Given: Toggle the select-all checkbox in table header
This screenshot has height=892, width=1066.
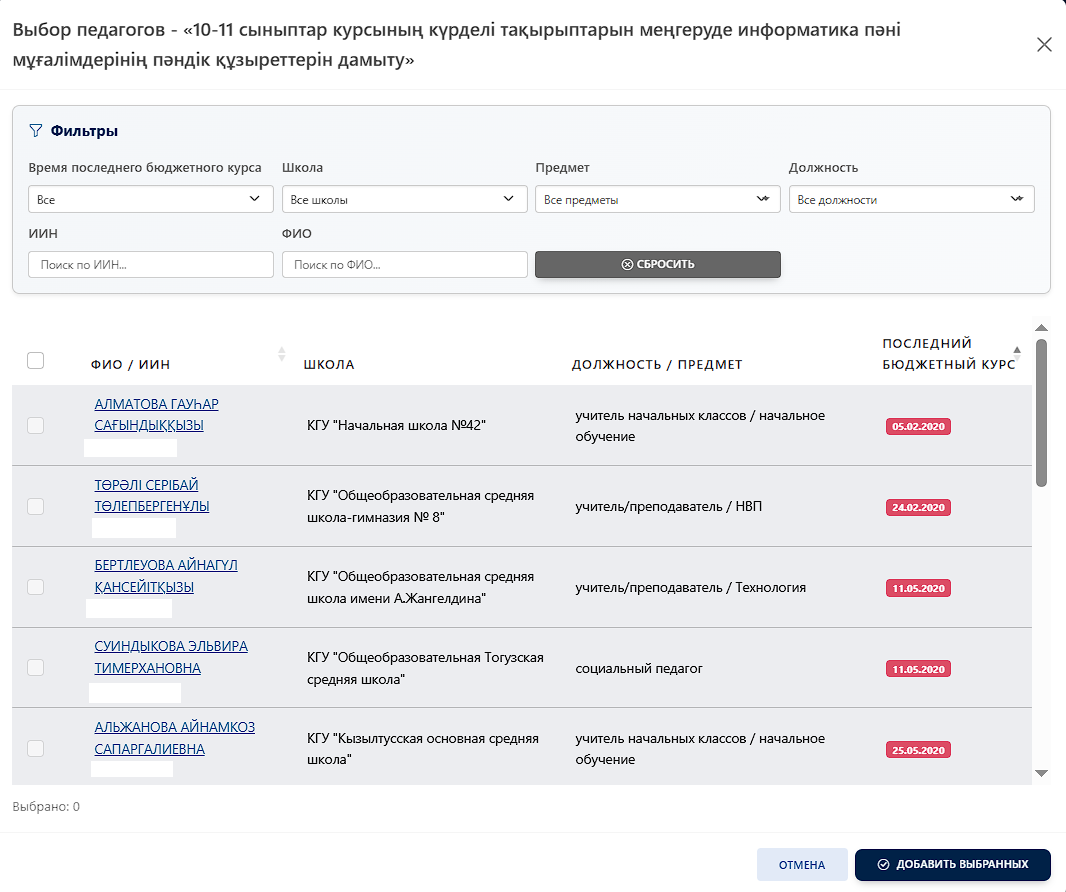Looking at the screenshot, I should click(x=35, y=361).
